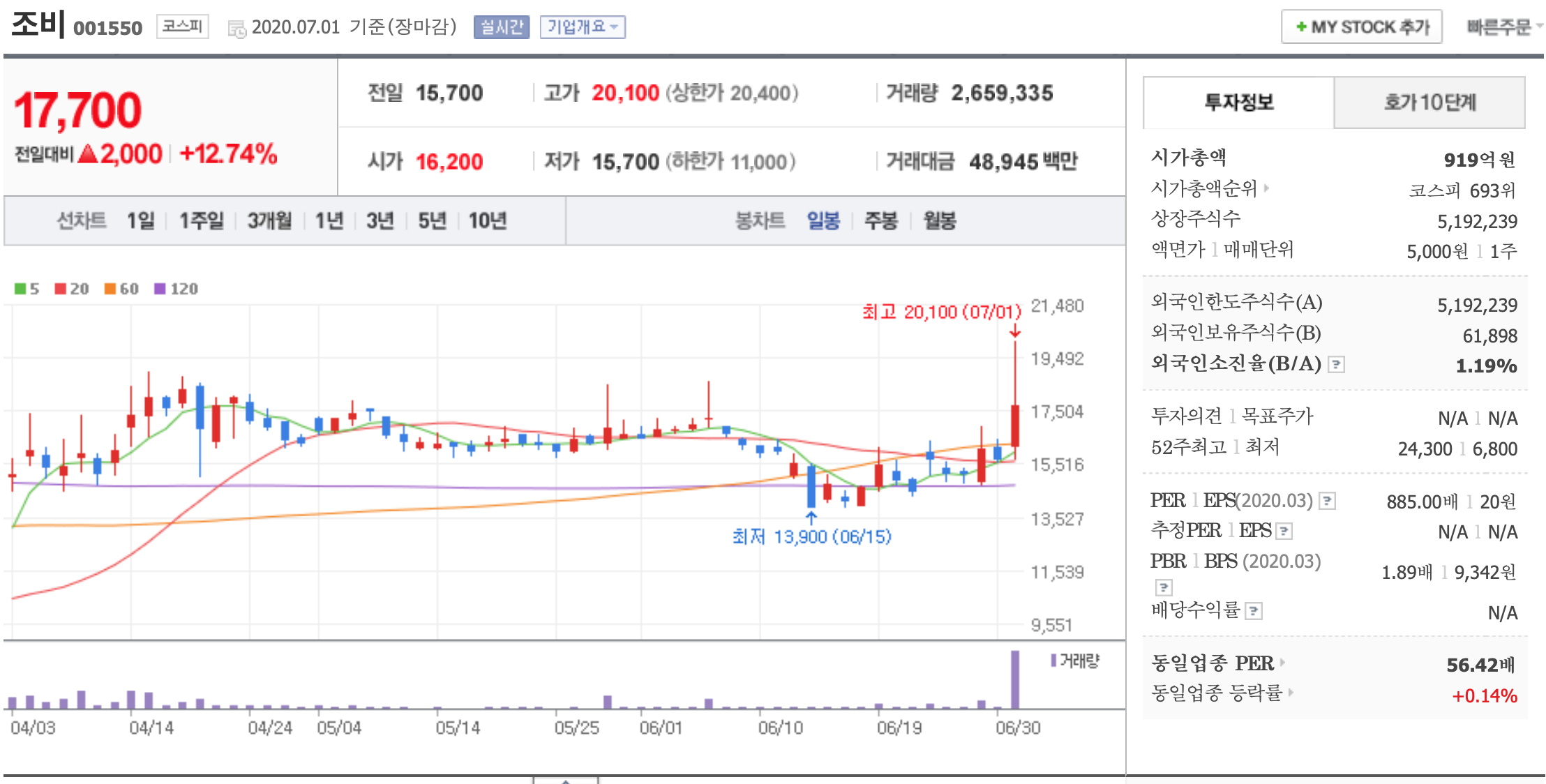This screenshot has height=784, width=1546.
Task: Open the 빠른주문 dropdown
Action: [1504, 27]
